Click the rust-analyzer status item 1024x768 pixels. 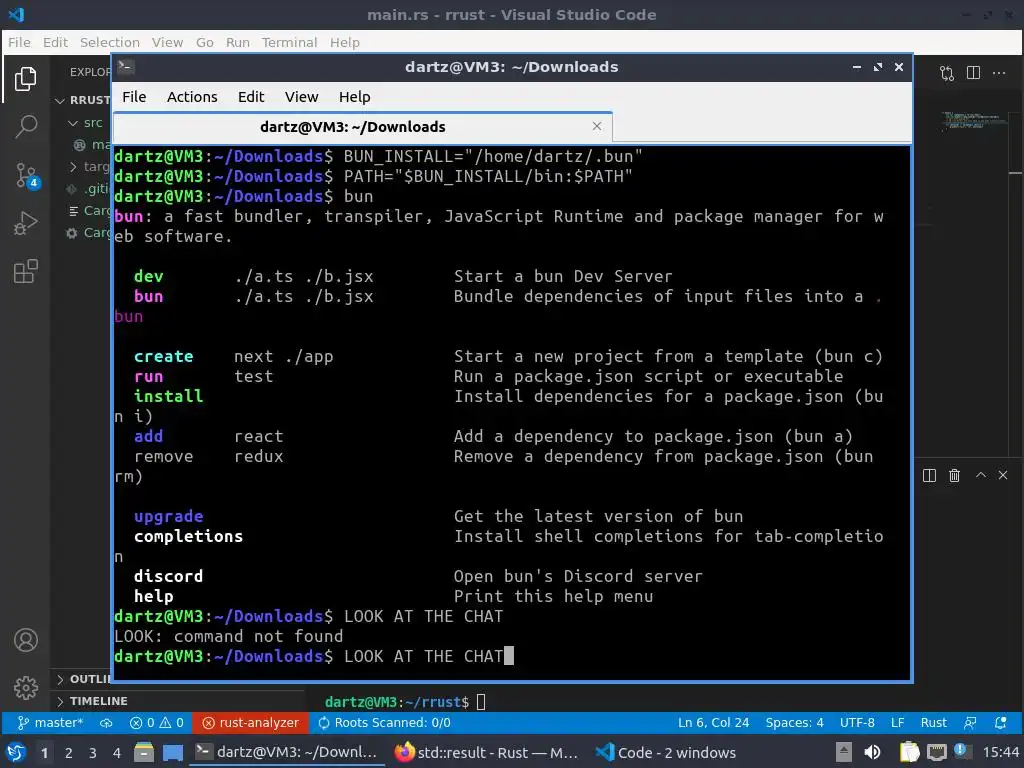coord(250,722)
